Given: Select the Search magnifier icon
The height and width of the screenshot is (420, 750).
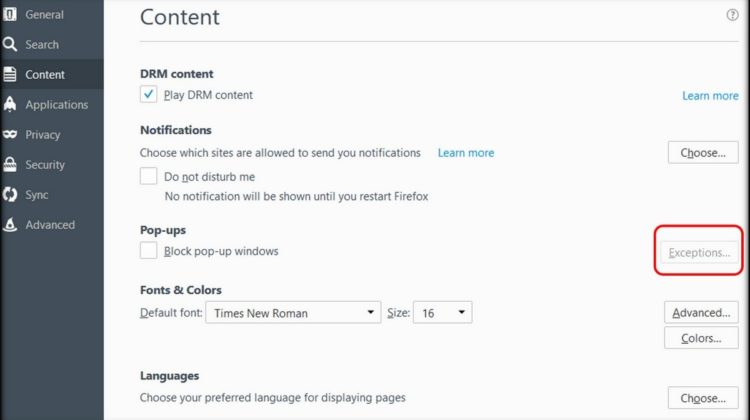Looking at the screenshot, I should [x=10, y=44].
